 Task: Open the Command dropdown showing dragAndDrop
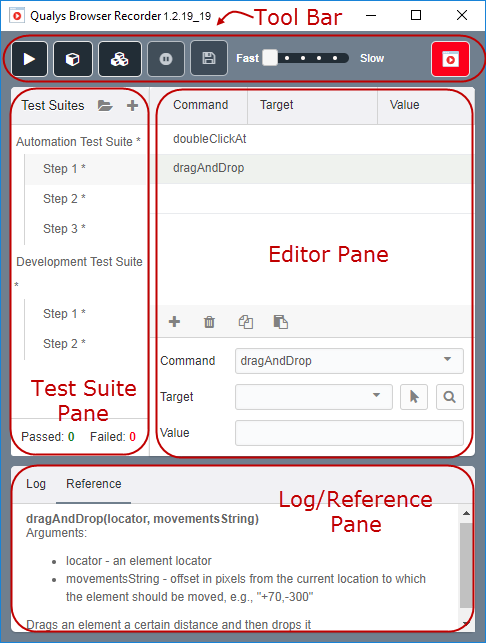(349, 361)
